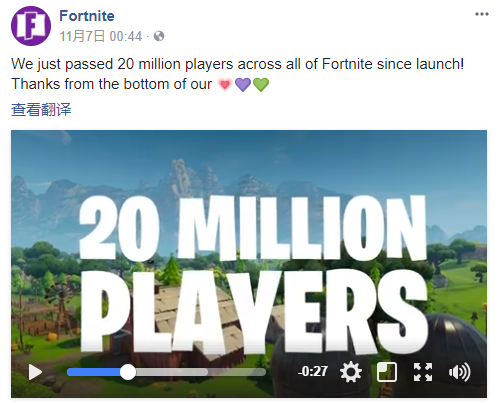This screenshot has height=403, width=498.
Task: Seek to the buffered section of progress bar
Action: pyautogui.click(x=172, y=372)
